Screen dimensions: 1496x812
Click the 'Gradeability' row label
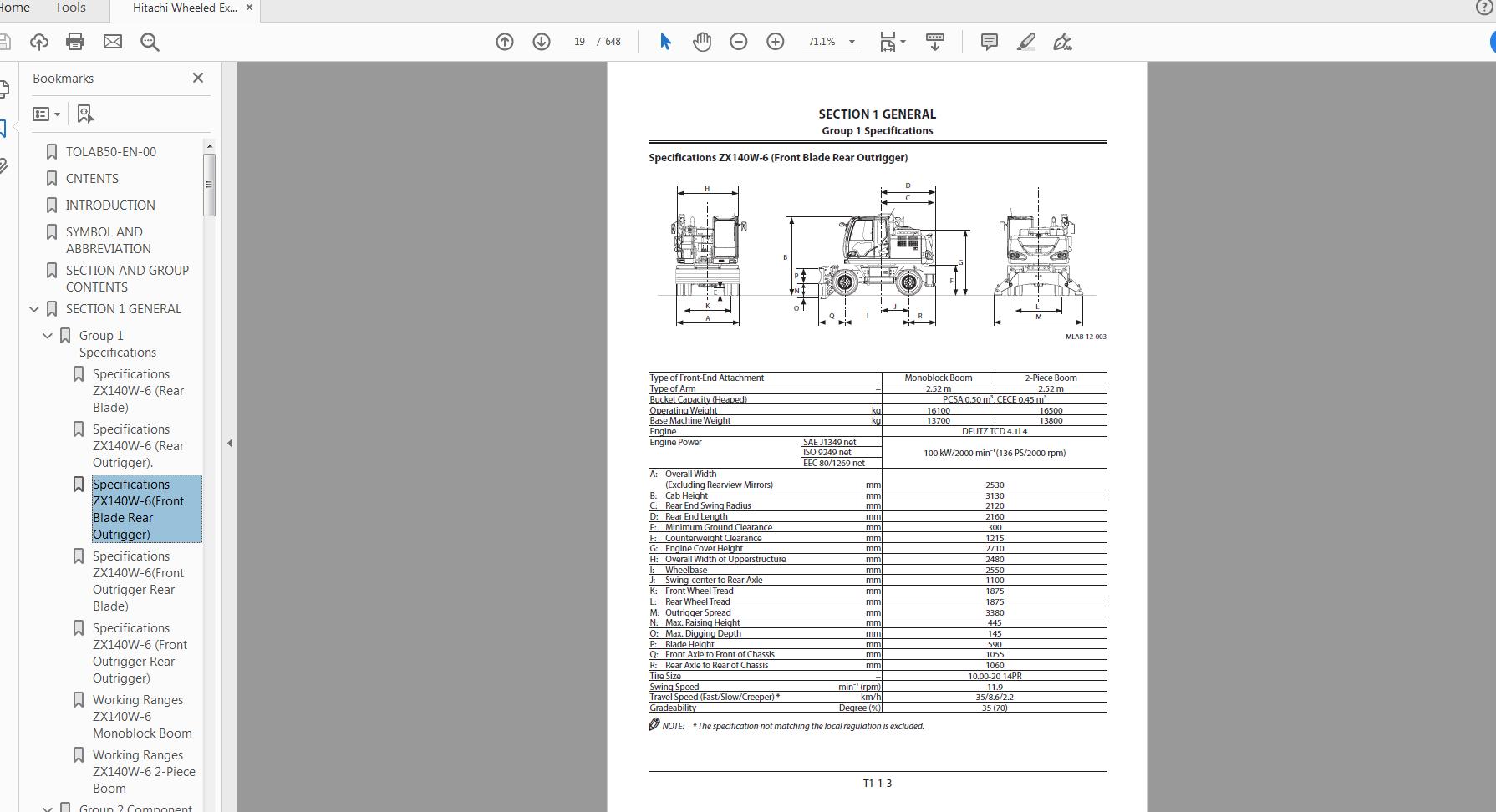point(673,708)
